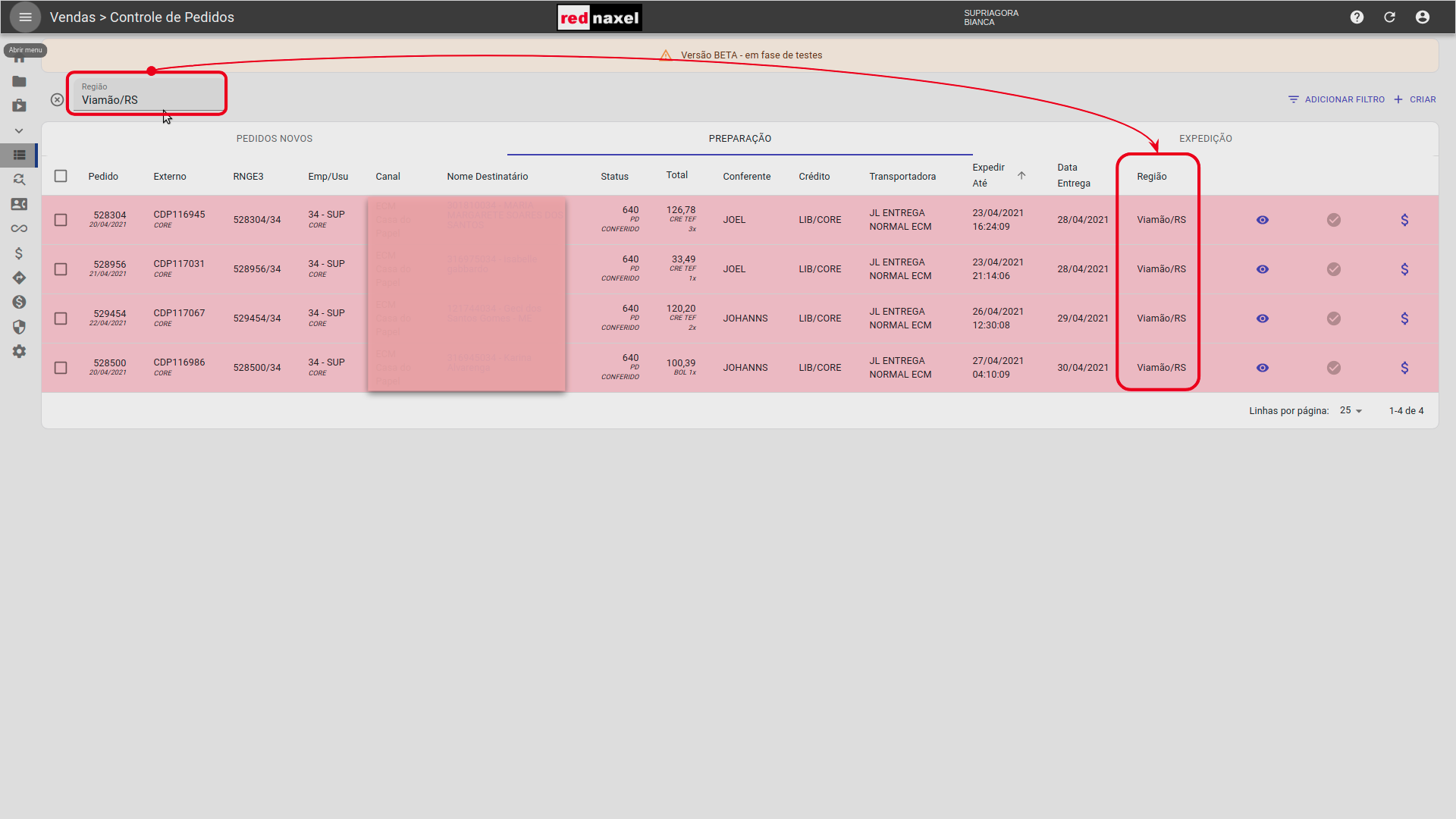Viewport: 1456px width, 819px height.
Task: Switch to the Pedidos Novos tab
Action: [x=274, y=139]
